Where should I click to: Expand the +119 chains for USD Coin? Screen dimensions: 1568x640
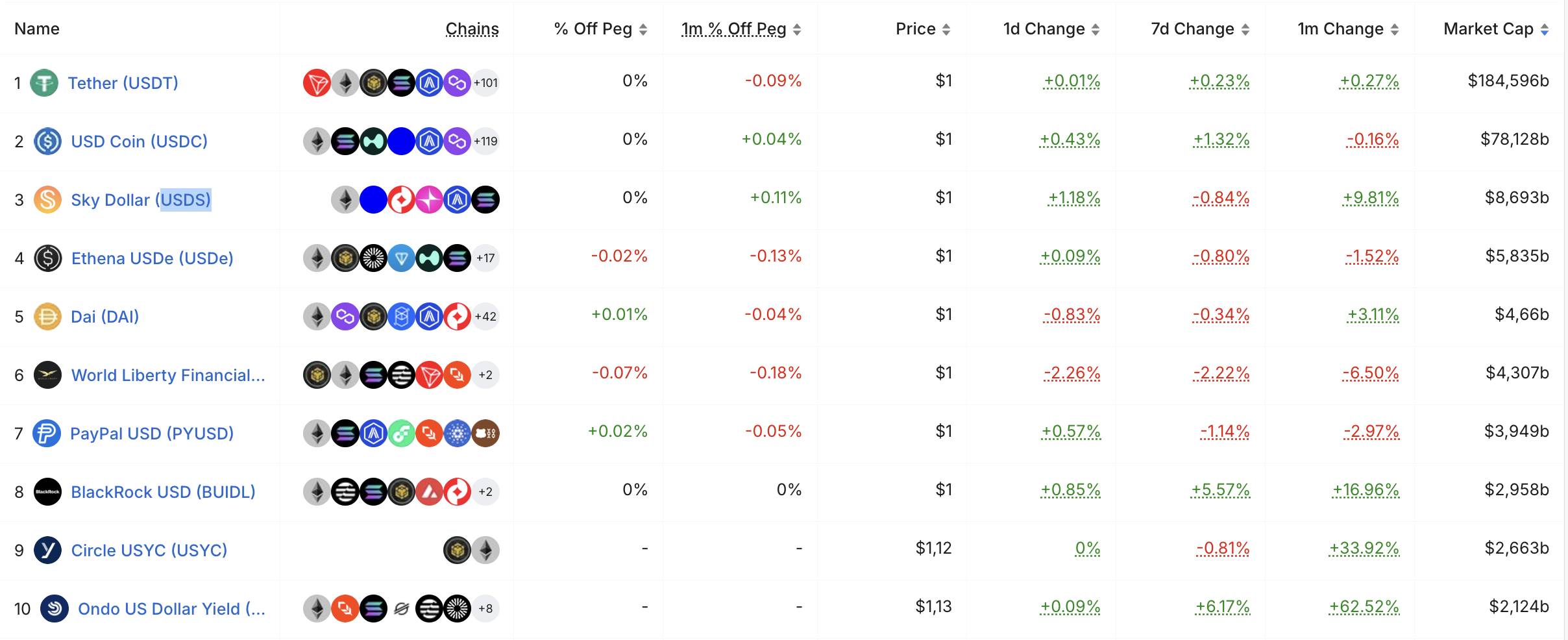coord(485,141)
